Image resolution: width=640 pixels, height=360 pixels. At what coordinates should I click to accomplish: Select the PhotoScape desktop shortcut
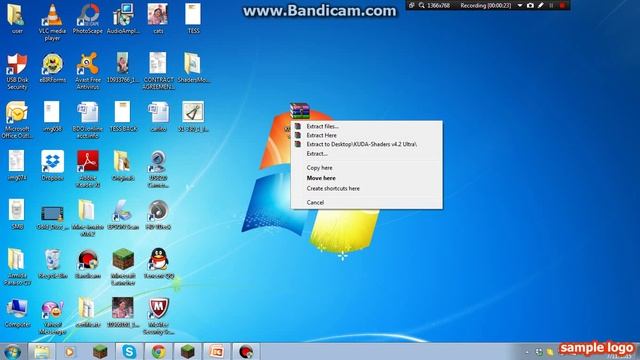(88, 19)
